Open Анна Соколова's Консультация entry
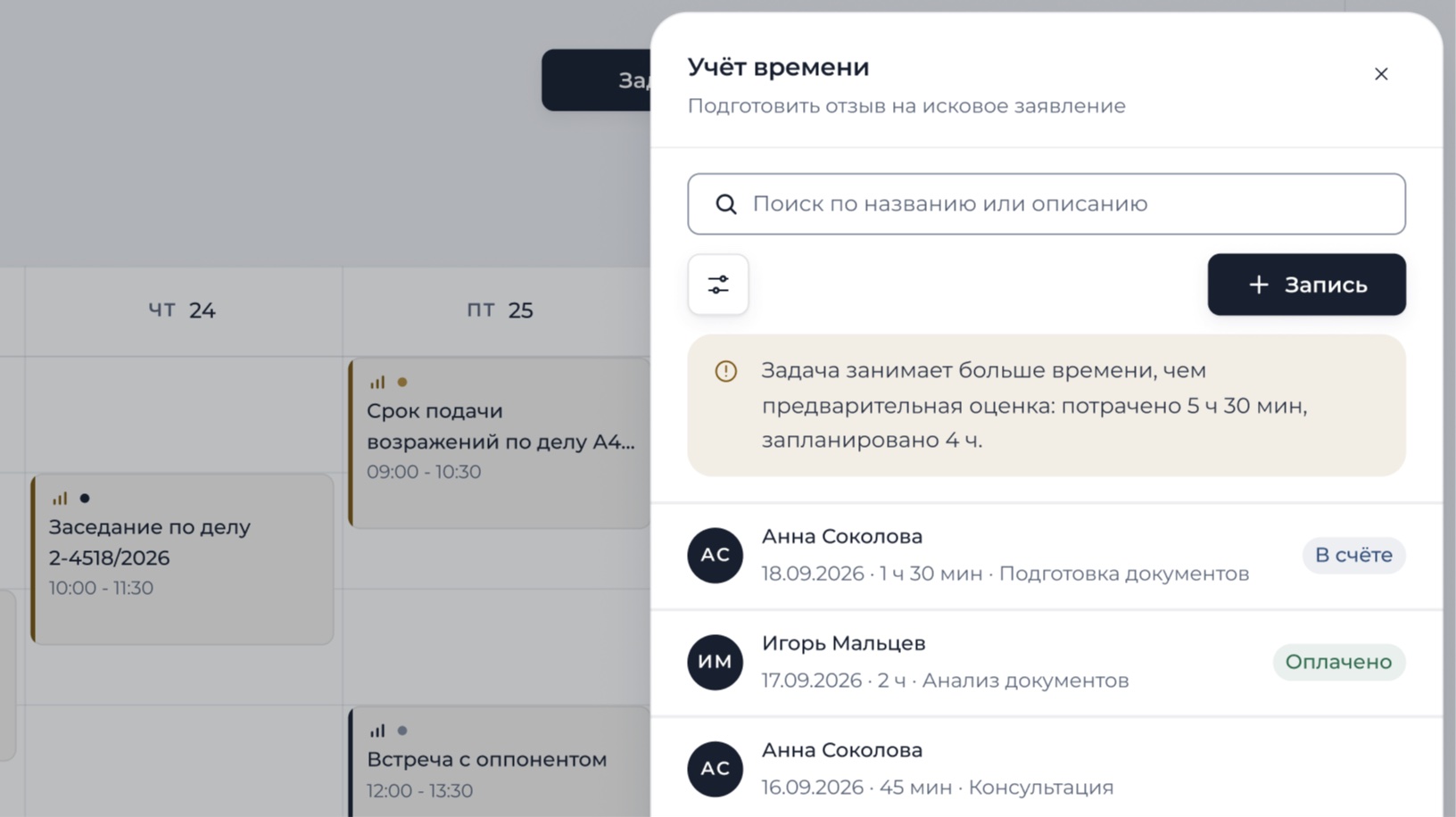This screenshot has height=817, width=1456. (1046, 768)
